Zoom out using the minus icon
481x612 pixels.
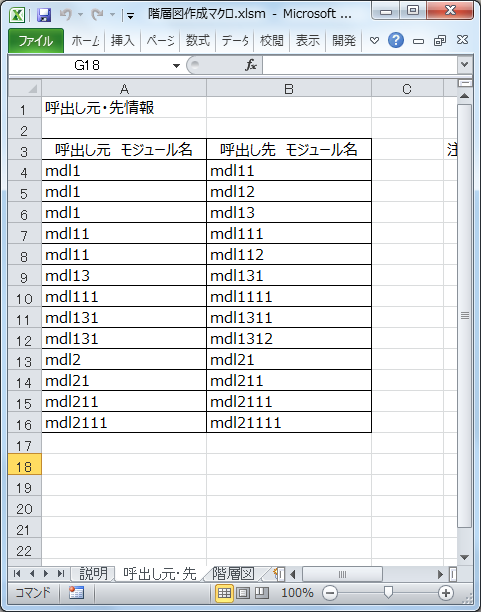[x=330, y=593]
